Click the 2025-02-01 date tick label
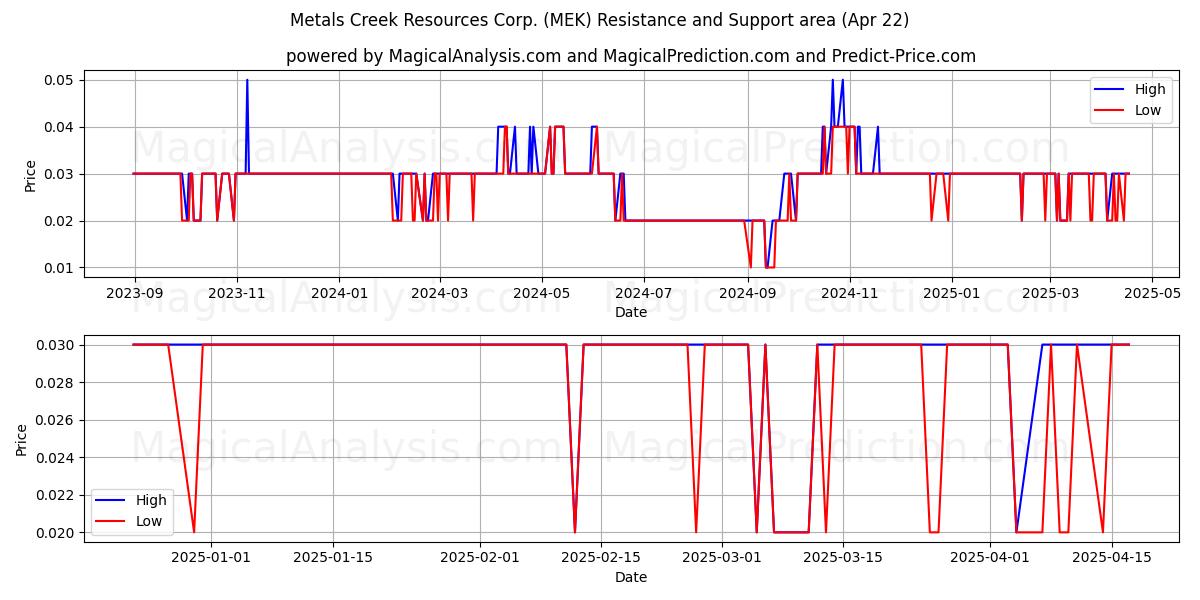 [x=481, y=558]
